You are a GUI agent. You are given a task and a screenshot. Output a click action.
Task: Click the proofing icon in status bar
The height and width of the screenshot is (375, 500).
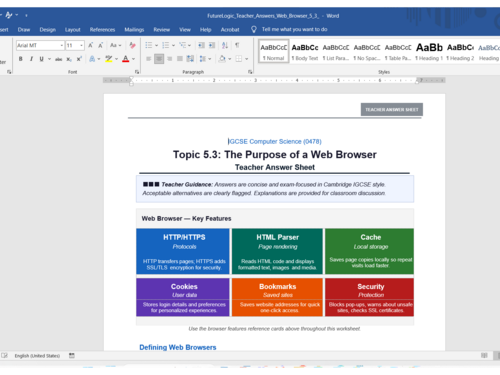[4, 356]
